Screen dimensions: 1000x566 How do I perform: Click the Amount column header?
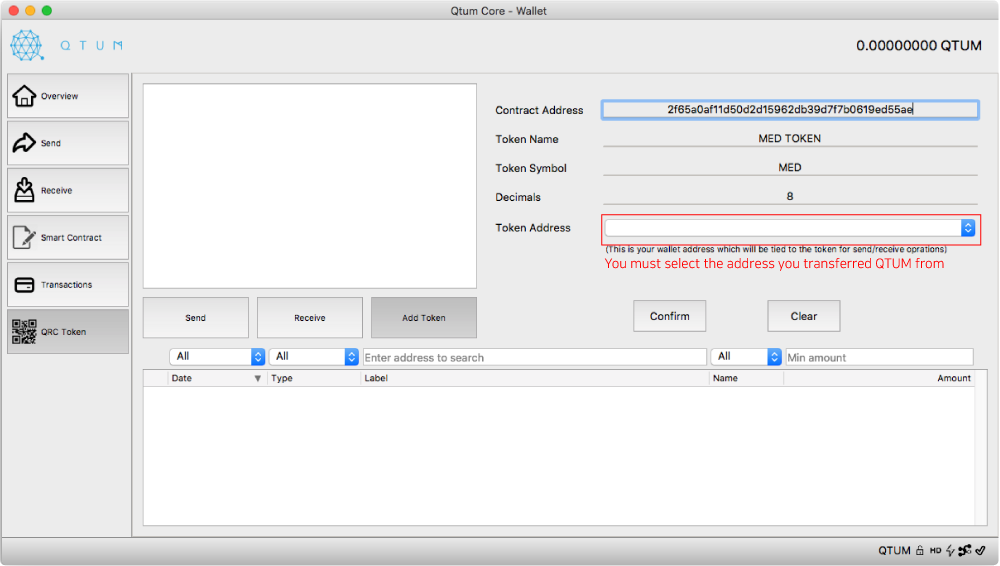click(879, 378)
